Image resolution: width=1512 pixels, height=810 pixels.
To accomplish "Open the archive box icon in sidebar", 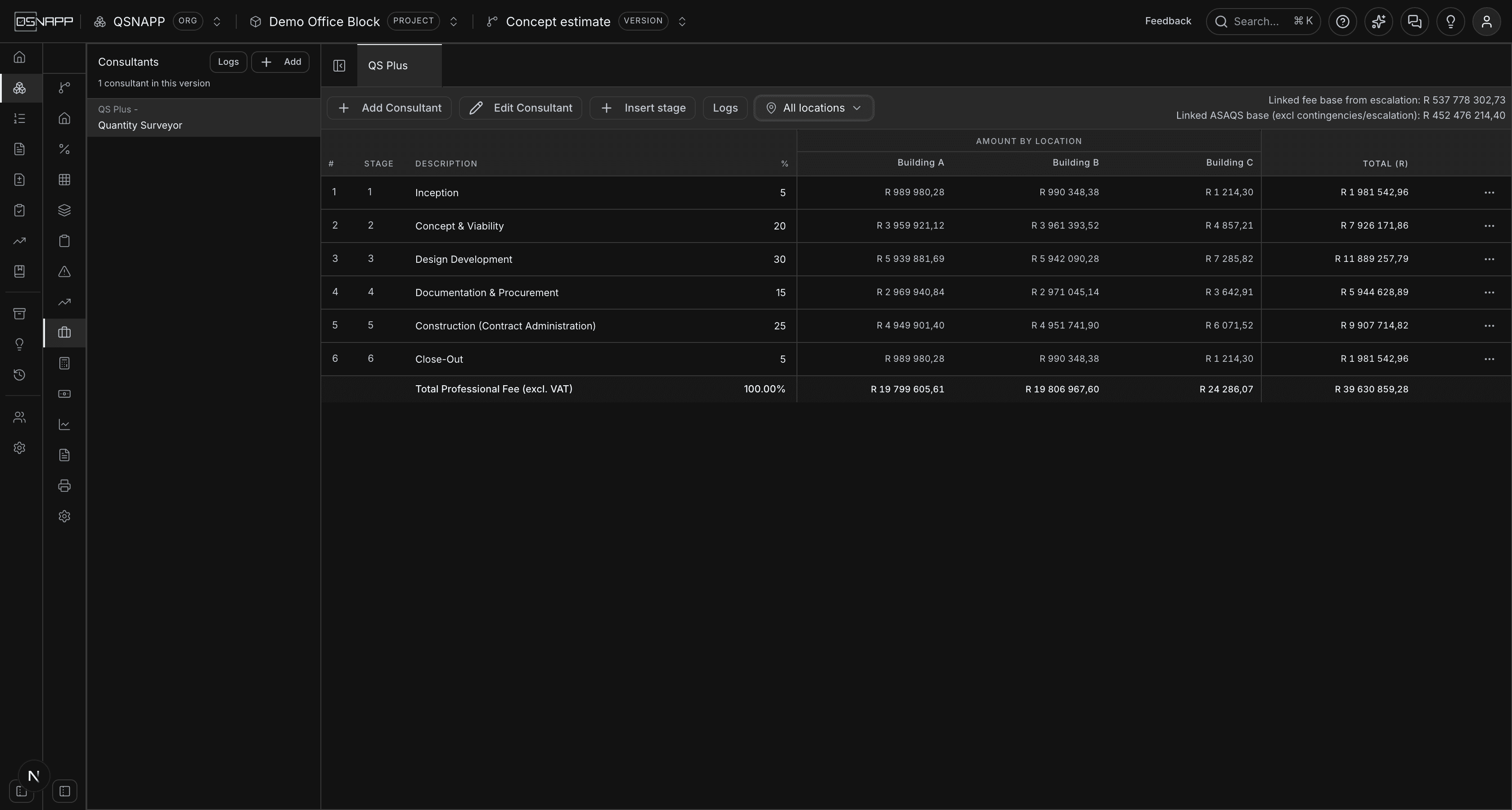I will pyautogui.click(x=19, y=314).
